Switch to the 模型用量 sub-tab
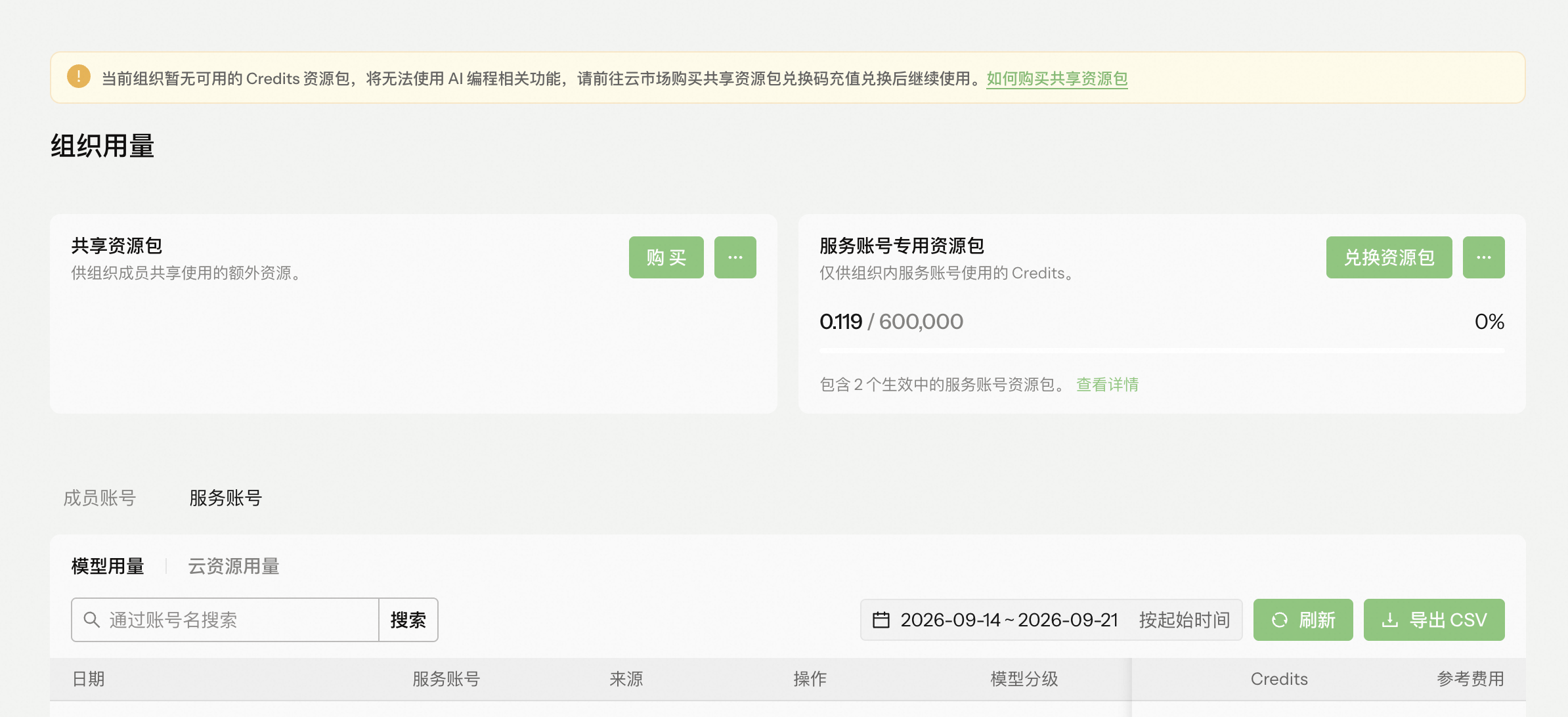This screenshot has height=717, width=1568. (x=108, y=566)
